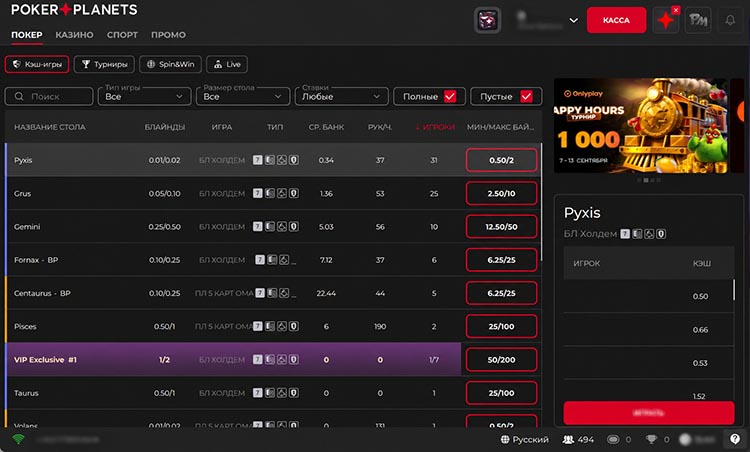Click the first type icon in Pyxis details panel
The width and height of the screenshot is (750, 452).
point(625,234)
